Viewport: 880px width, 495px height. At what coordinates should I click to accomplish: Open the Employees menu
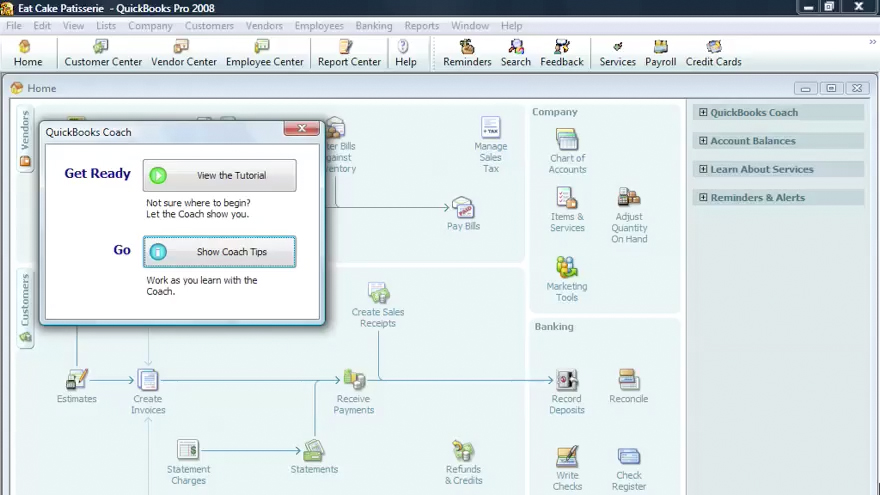(319, 26)
